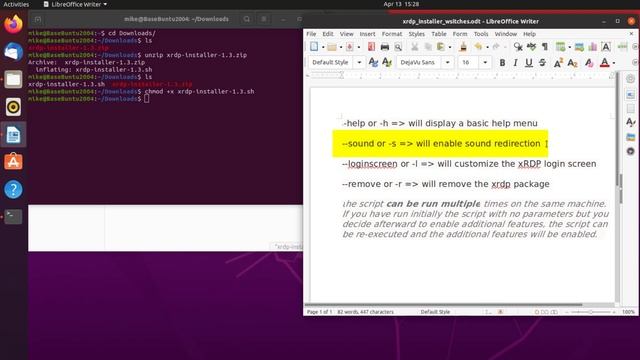Open the Sidebar Styles deck icon
640x360 pixels.
pyautogui.click(x=631, y=122)
